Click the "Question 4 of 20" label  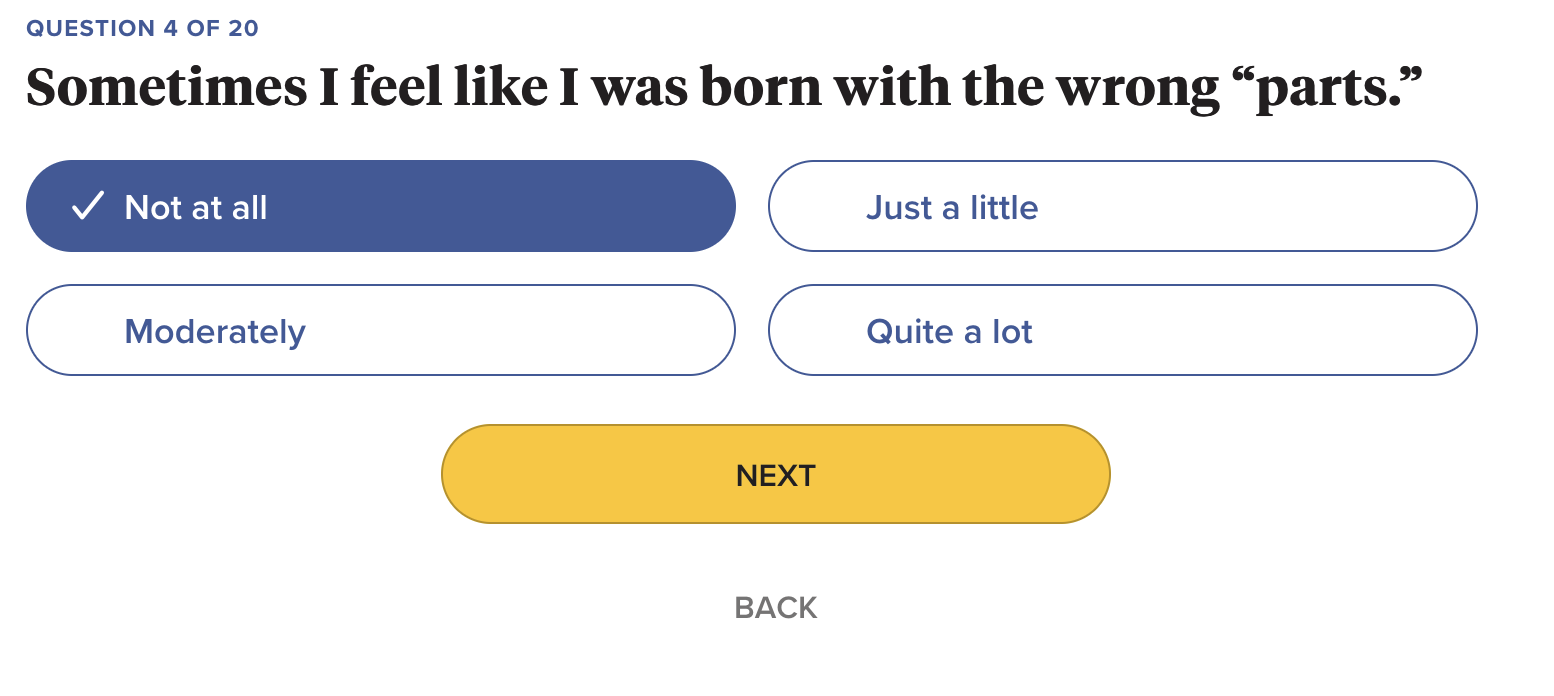142,28
